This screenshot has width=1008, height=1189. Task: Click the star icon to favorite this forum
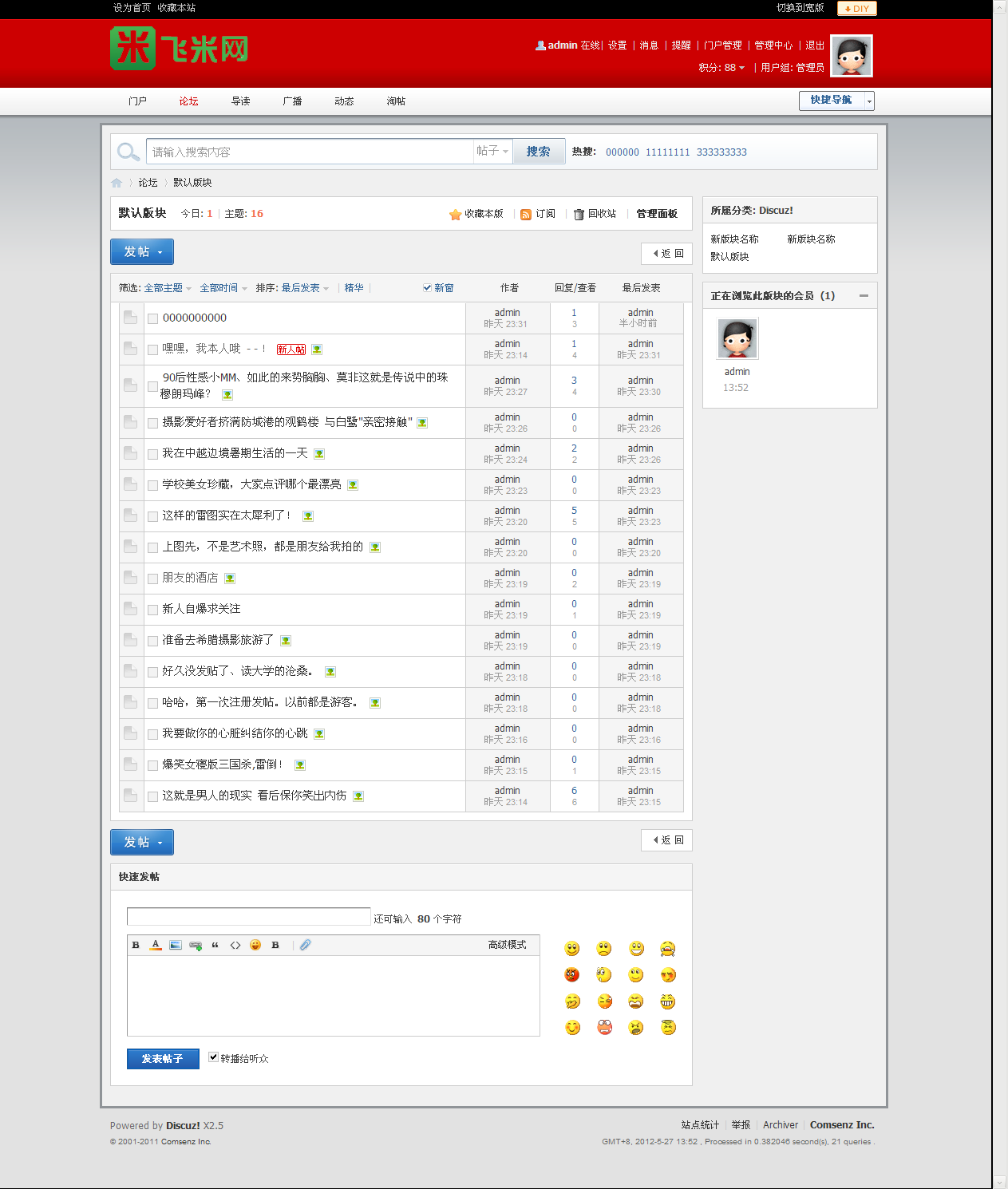coord(455,214)
